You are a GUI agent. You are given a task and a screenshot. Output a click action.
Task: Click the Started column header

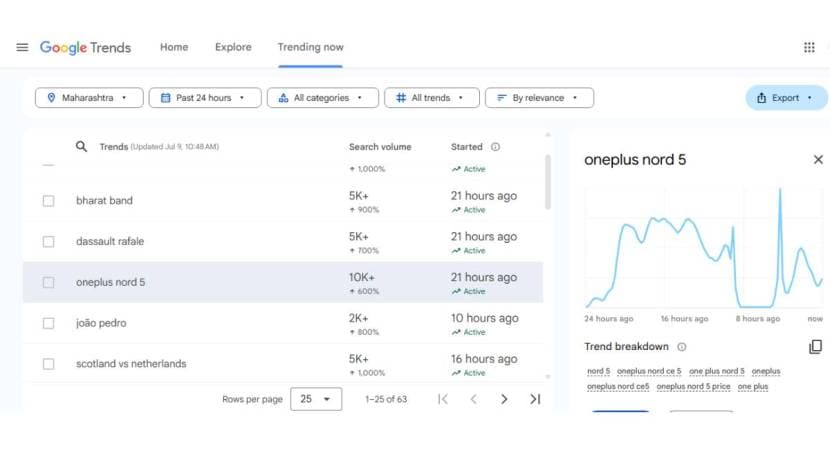(466, 147)
